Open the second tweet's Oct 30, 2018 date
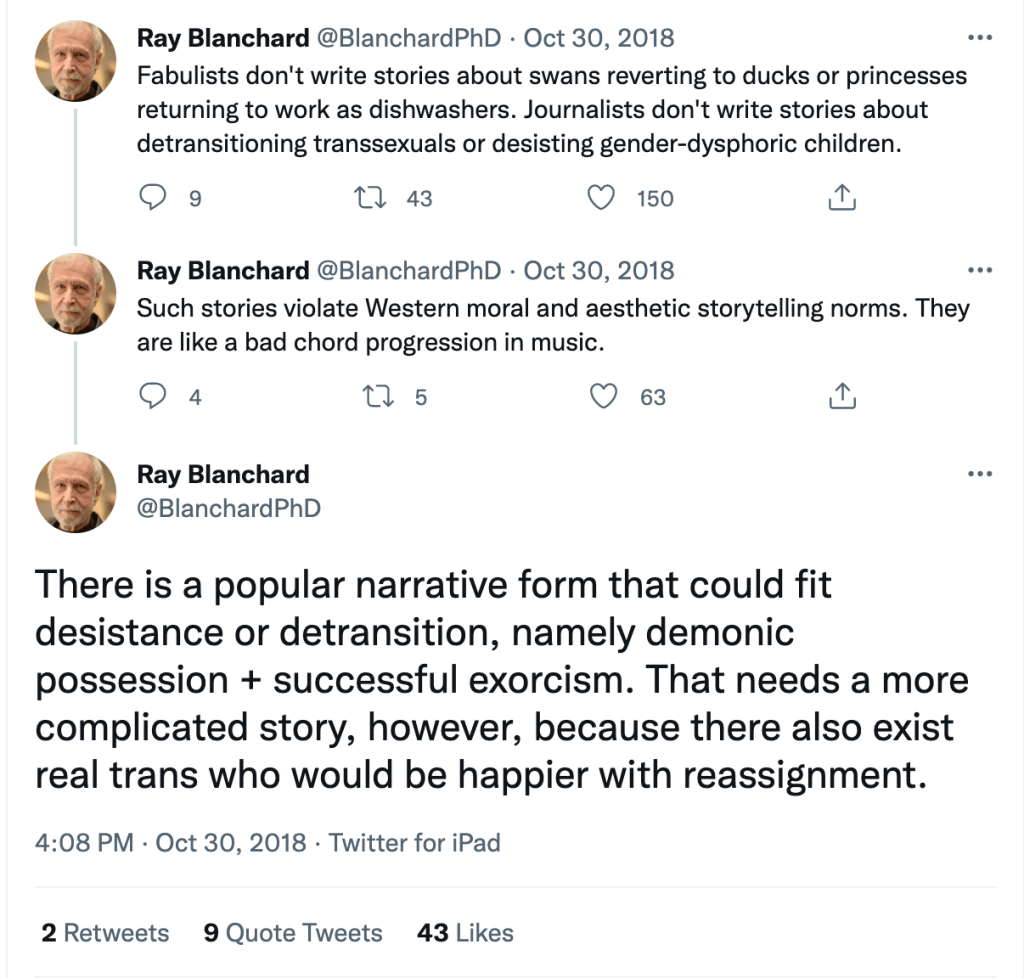The image size is (1024, 978). pyautogui.click(x=599, y=271)
